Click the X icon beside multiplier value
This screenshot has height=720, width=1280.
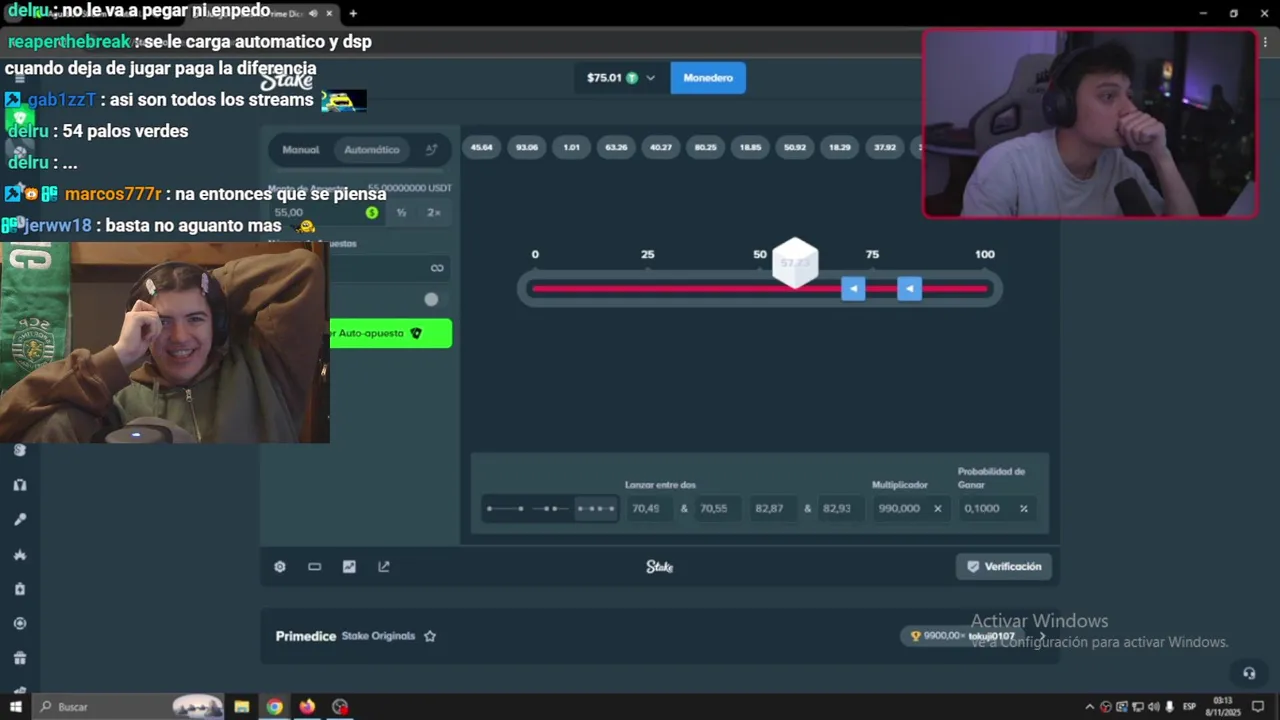(x=937, y=508)
